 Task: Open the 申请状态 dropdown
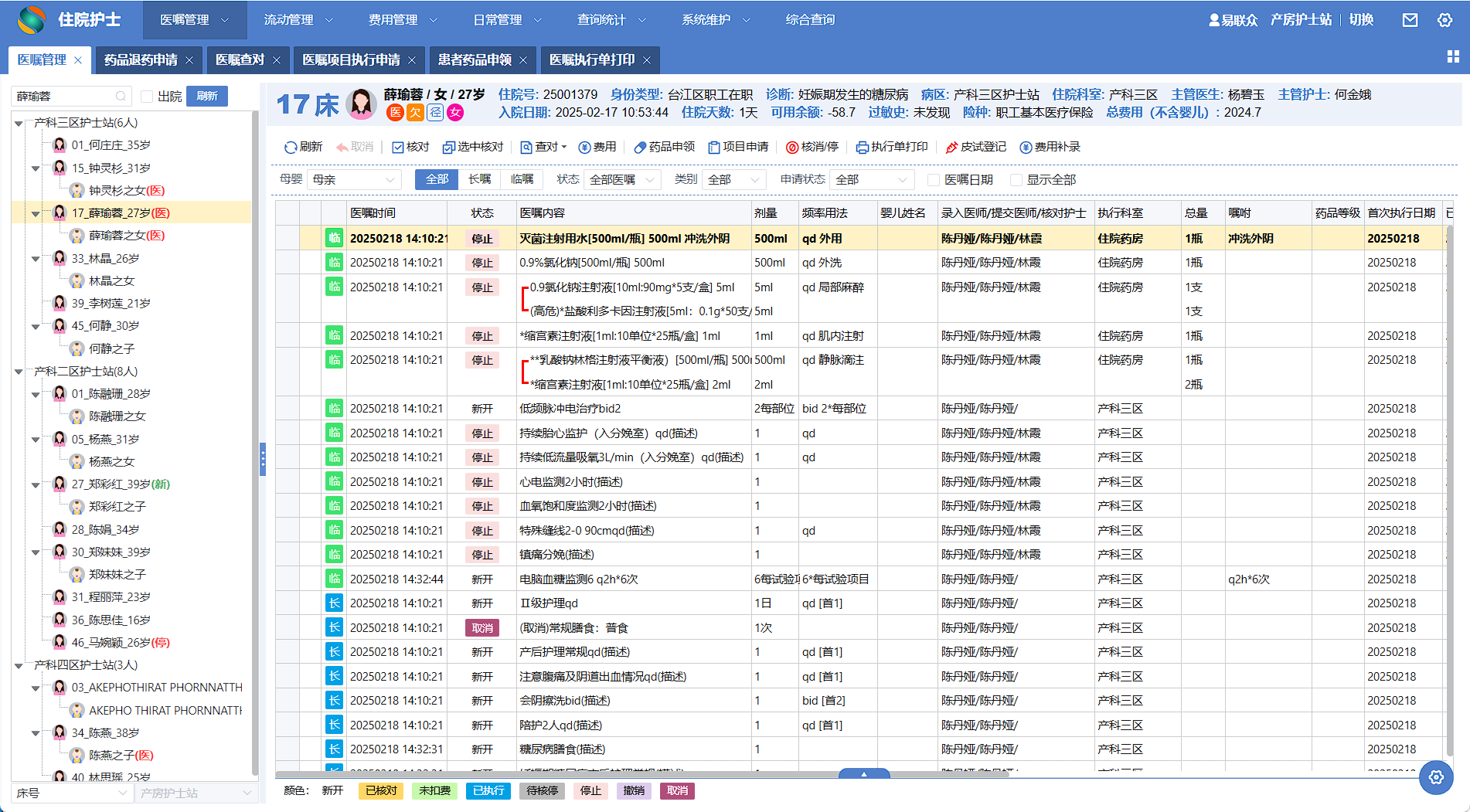872,180
